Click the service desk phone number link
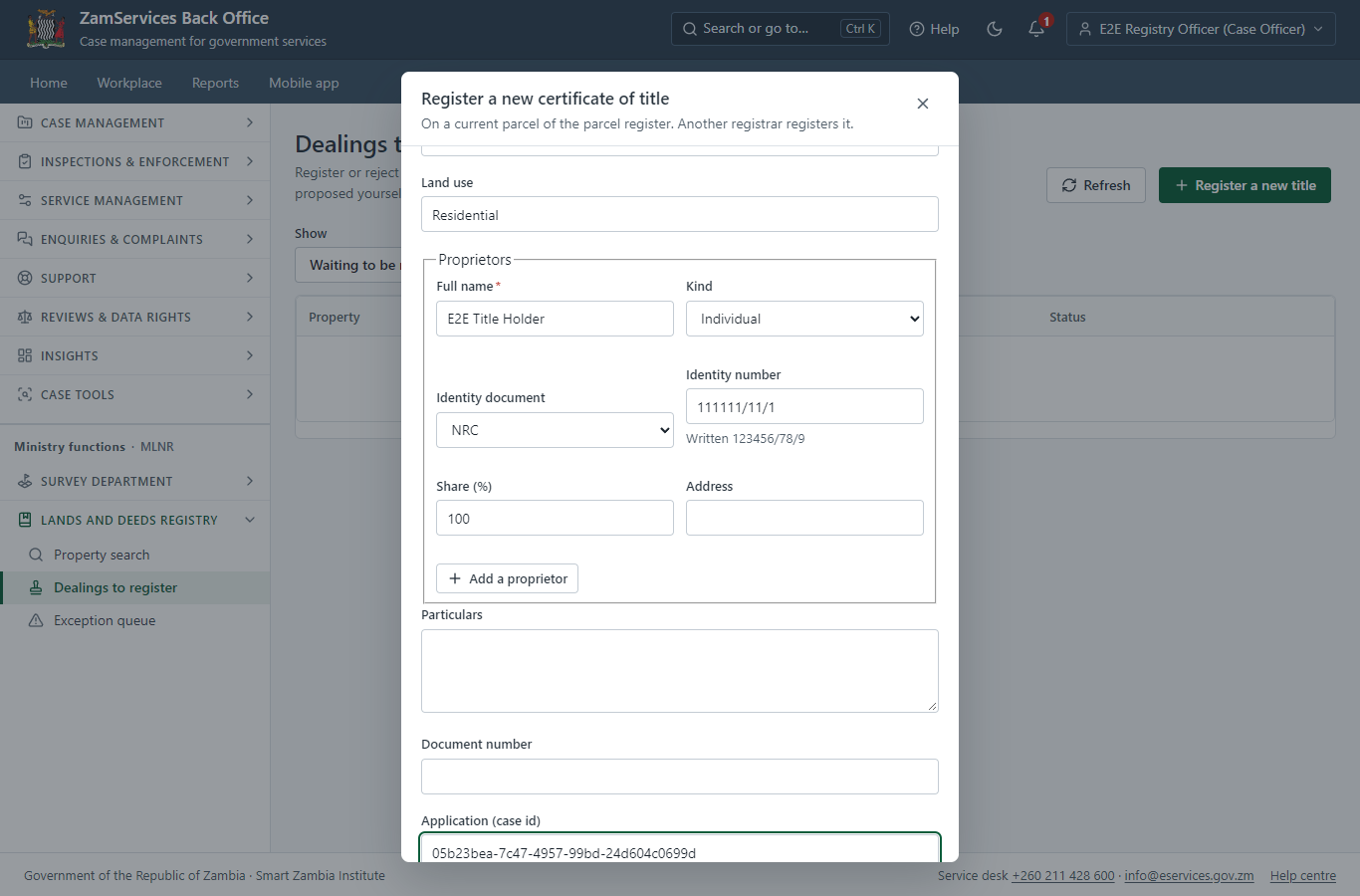 tap(1063, 876)
